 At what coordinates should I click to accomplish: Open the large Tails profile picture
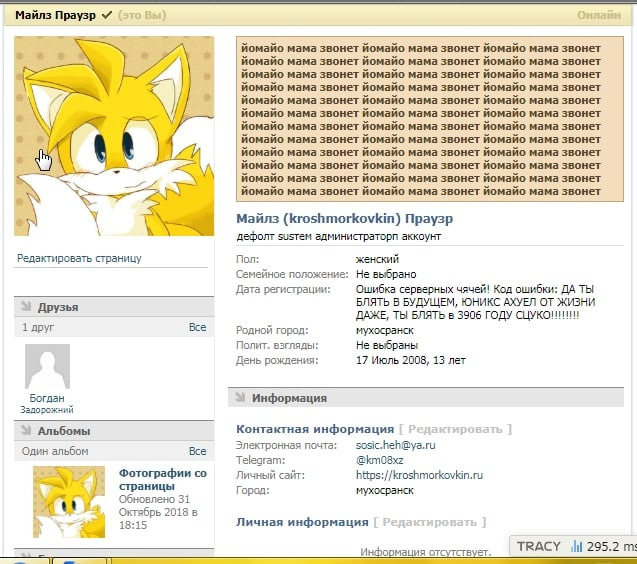[x=114, y=136]
